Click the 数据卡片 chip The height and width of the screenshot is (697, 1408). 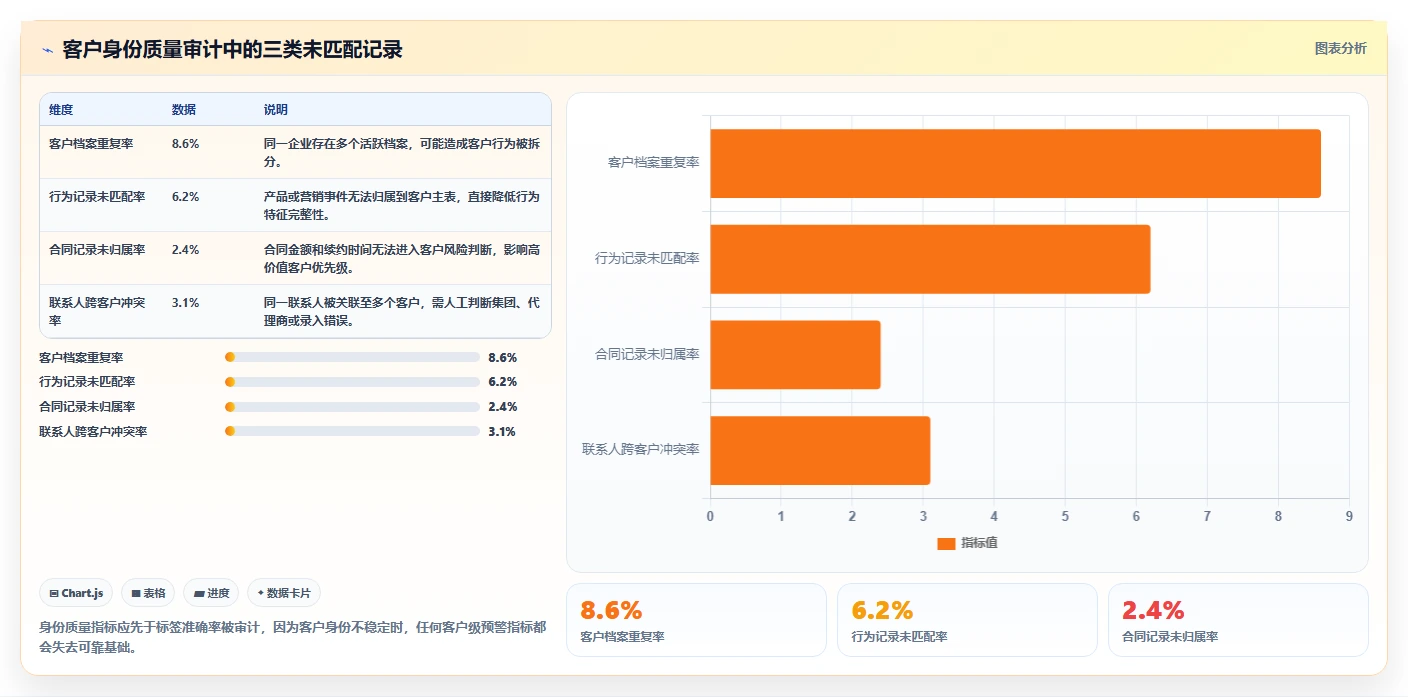click(284, 593)
